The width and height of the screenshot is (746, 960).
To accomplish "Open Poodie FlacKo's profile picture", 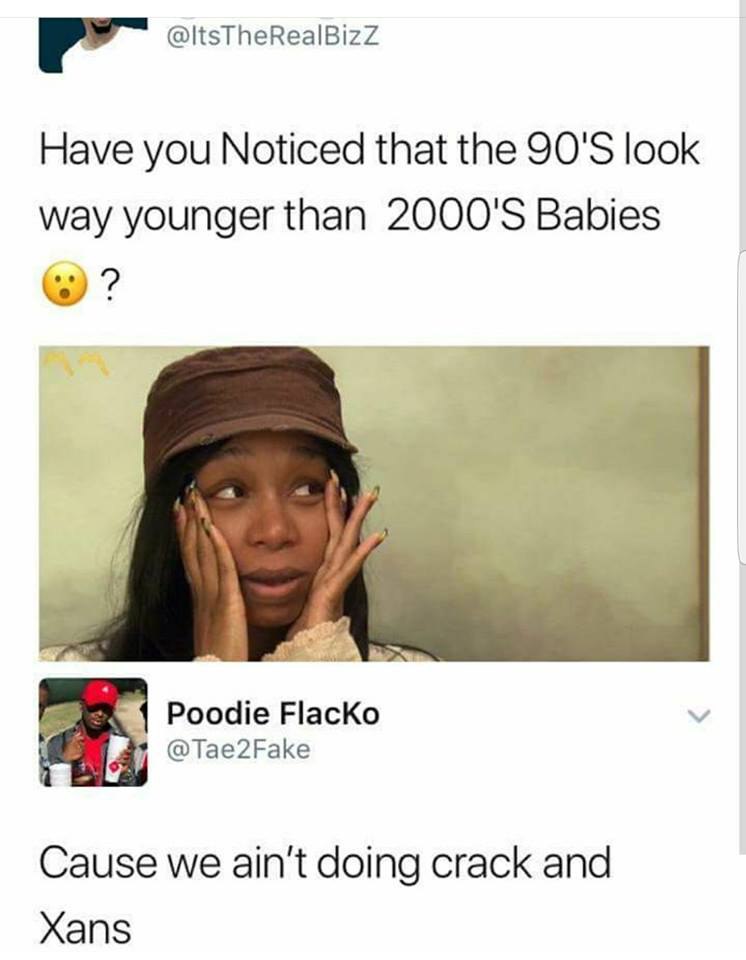I will tap(93, 732).
